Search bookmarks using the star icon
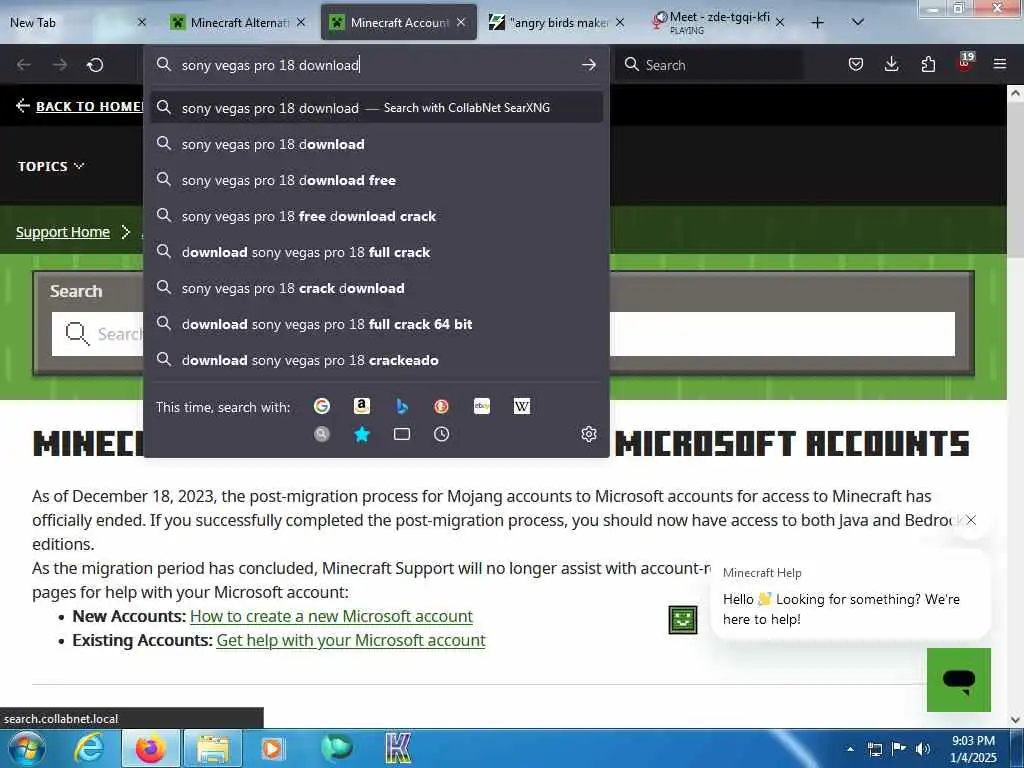Image resolution: width=1024 pixels, height=768 pixels. [x=362, y=434]
